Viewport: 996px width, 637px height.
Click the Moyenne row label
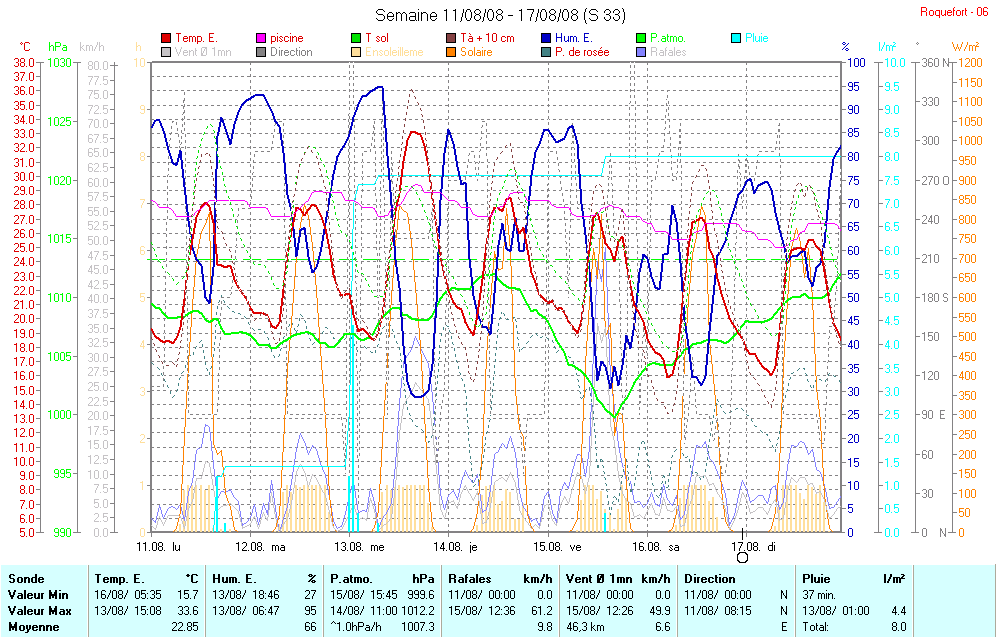[33, 627]
